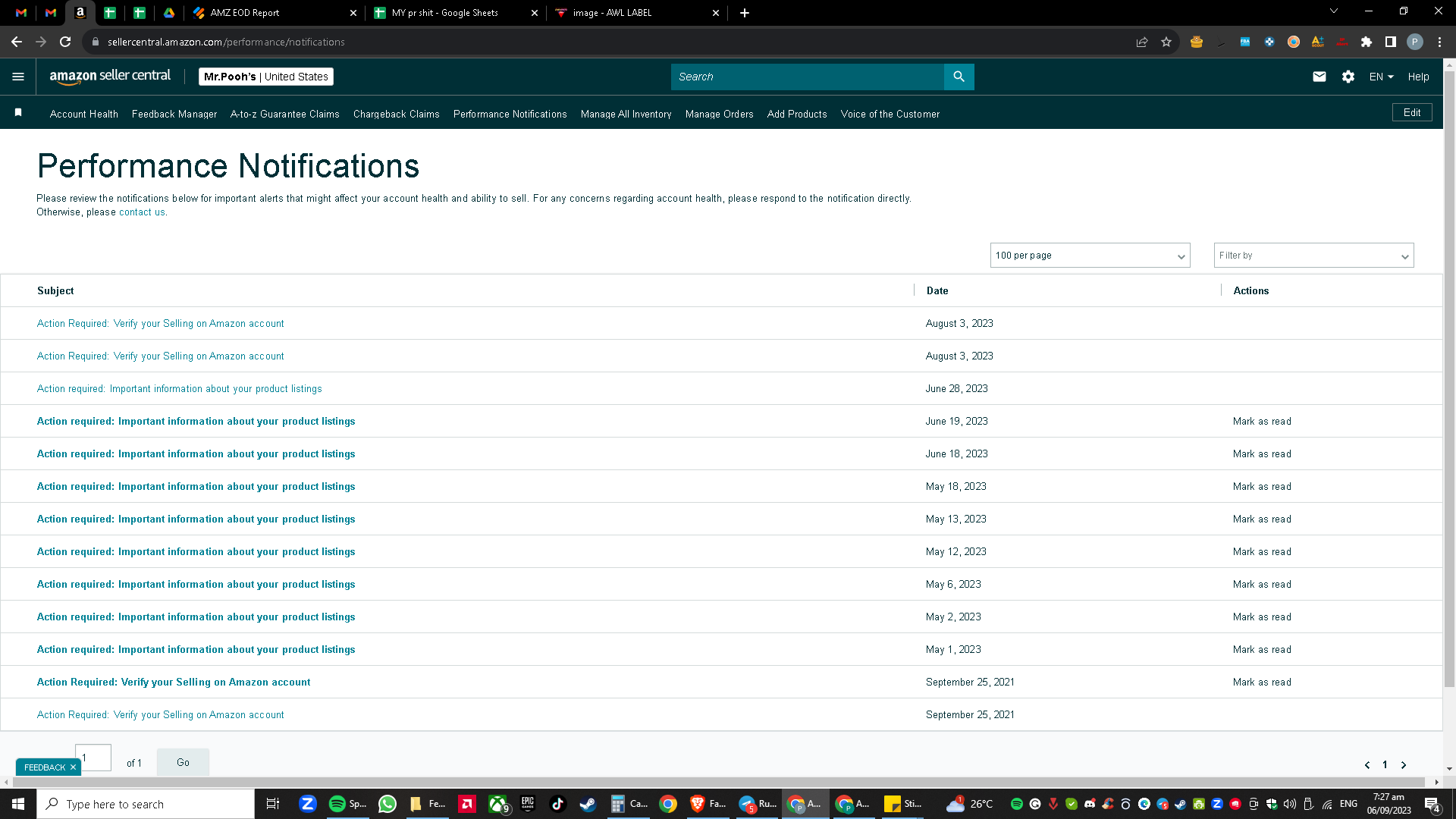Open the browser extensions puzzle icon
Image resolution: width=1456 pixels, height=819 pixels.
[x=1367, y=42]
